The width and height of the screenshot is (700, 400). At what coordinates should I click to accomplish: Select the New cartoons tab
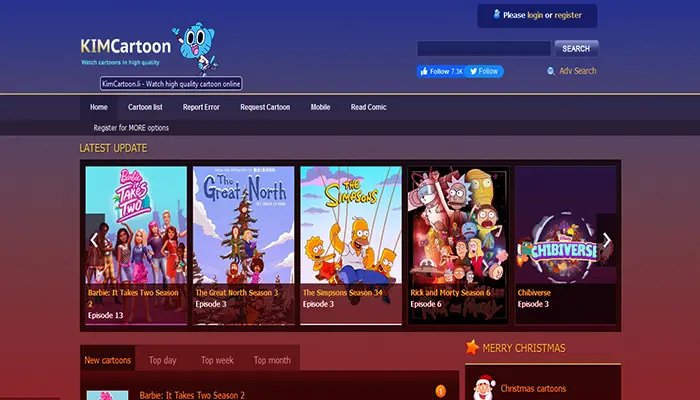[108, 360]
